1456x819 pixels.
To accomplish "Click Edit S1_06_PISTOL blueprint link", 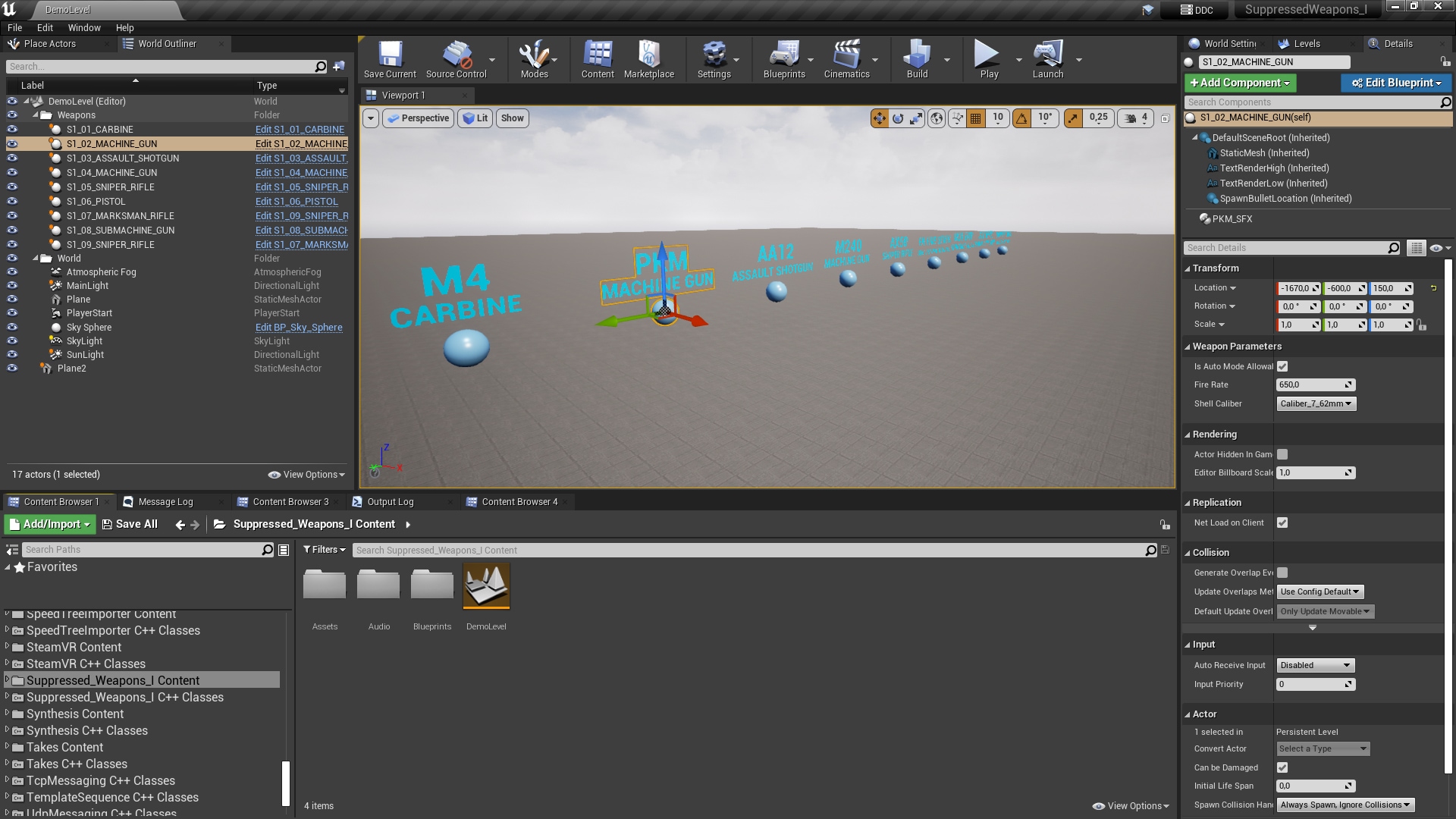I will point(297,202).
